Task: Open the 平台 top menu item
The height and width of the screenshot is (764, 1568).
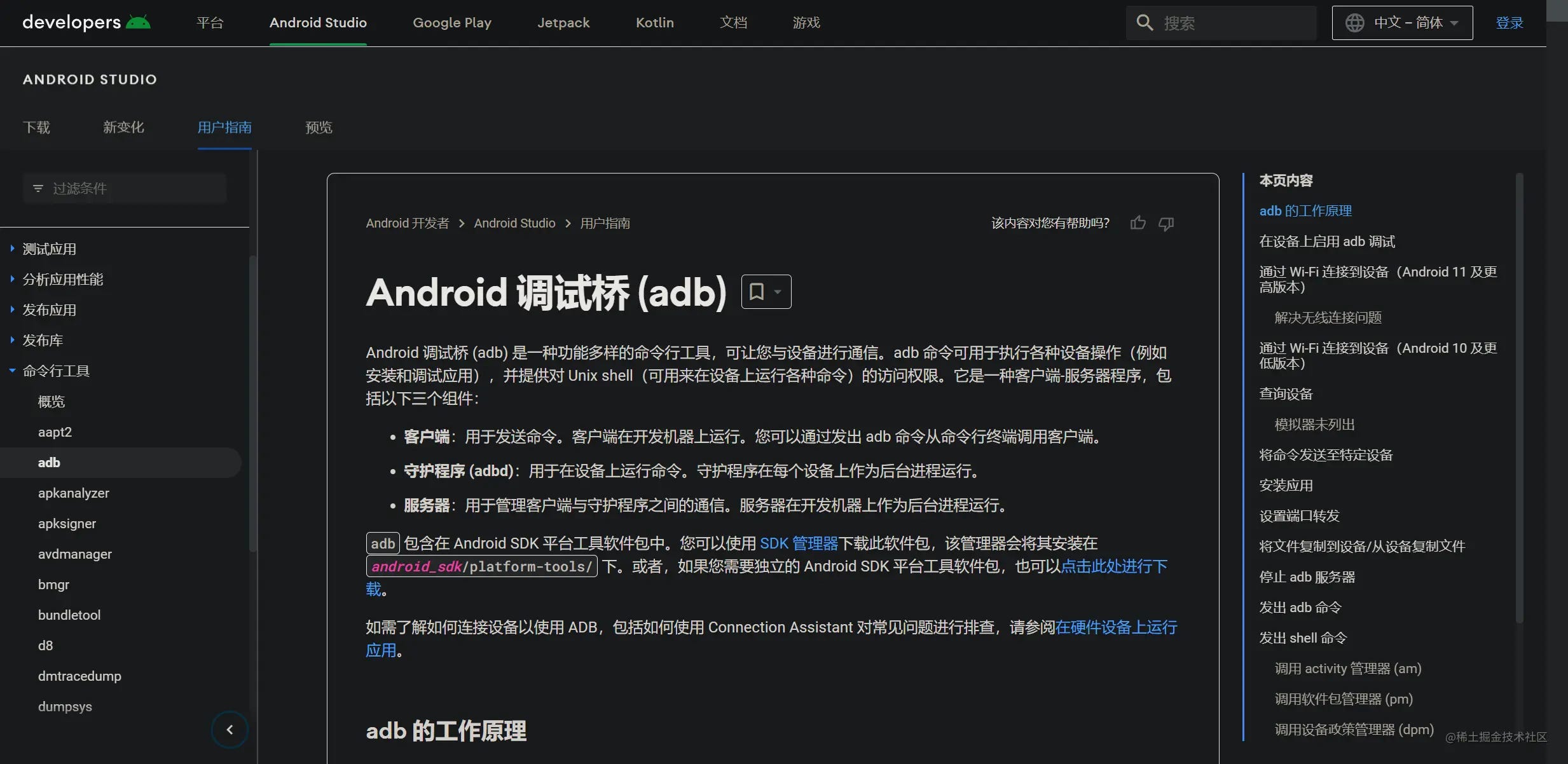Action: click(x=210, y=23)
